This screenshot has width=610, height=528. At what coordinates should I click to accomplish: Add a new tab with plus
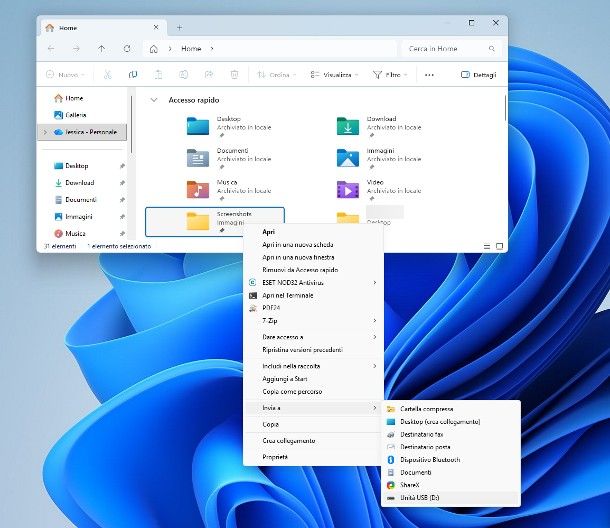click(179, 28)
